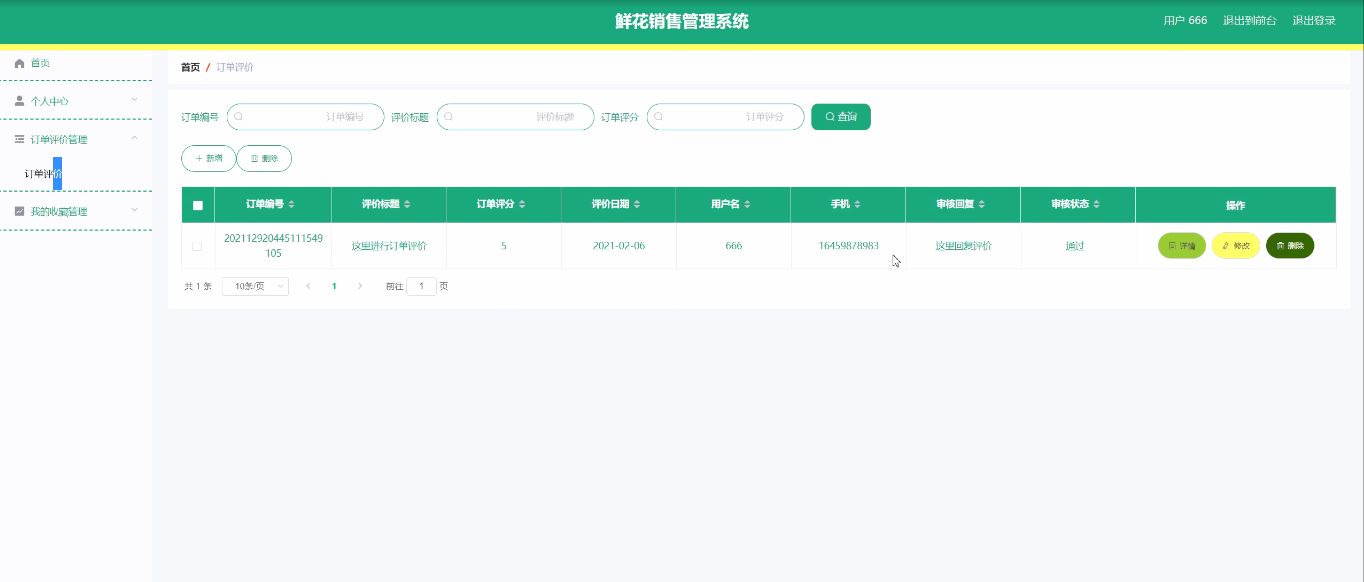Click the 订单评价管理 sidebar menu label
Image resolution: width=1364 pixels, height=582 pixels.
pyautogui.click(x=58, y=139)
